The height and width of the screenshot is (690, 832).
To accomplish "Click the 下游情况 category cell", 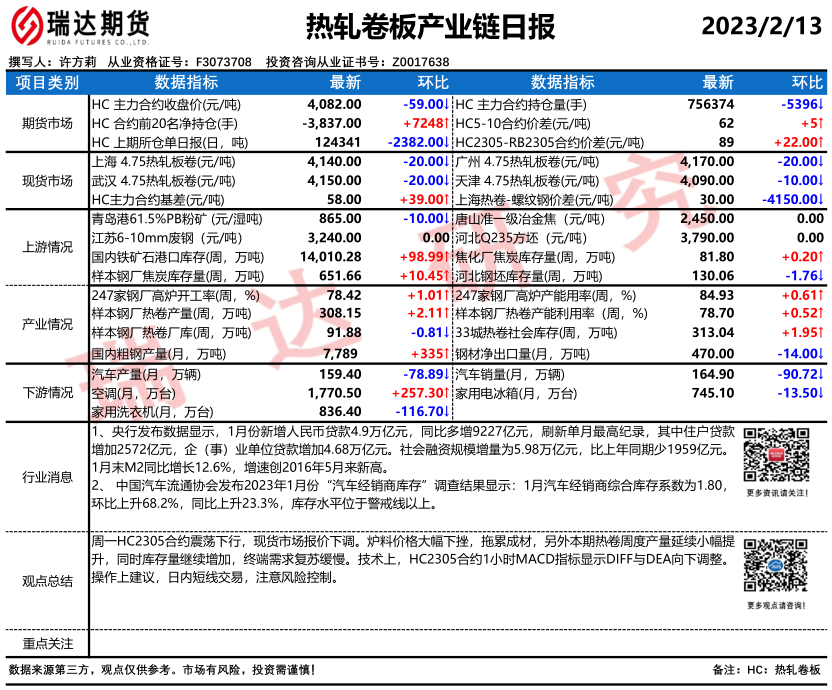I will 46,393.
